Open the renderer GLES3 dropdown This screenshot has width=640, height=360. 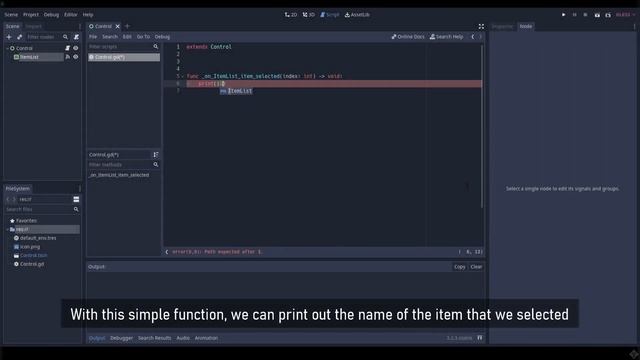pos(624,15)
